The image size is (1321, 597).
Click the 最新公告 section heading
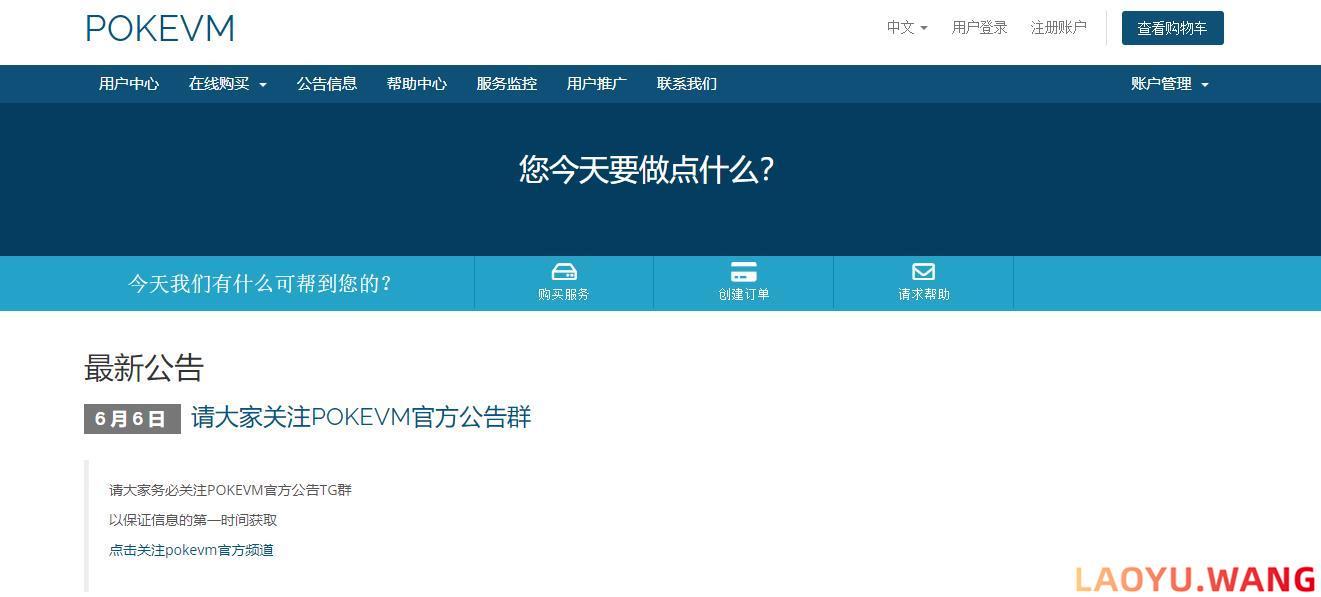point(144,368)
